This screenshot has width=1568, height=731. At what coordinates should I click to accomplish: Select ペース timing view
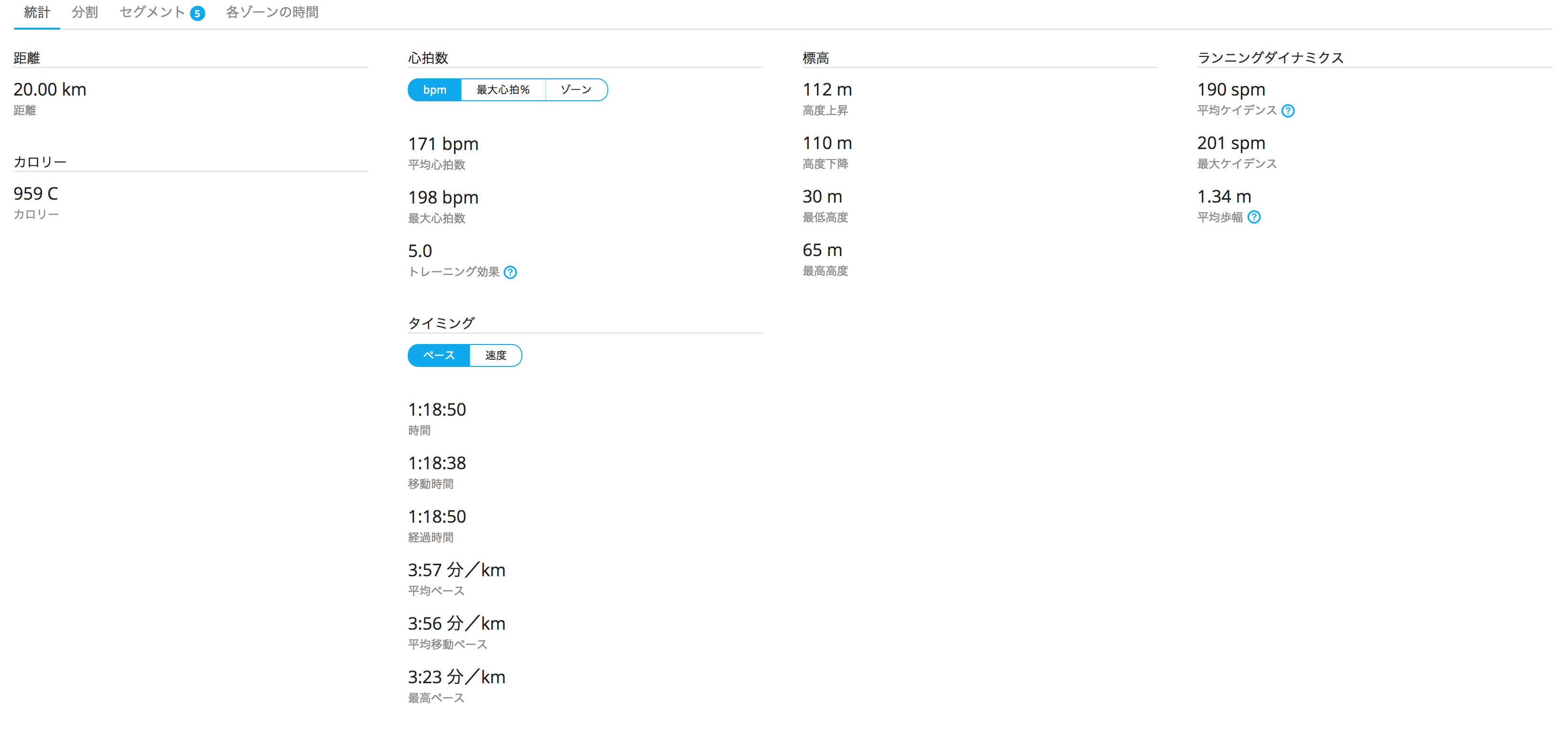pyautogui.click(x=438, y=355)
